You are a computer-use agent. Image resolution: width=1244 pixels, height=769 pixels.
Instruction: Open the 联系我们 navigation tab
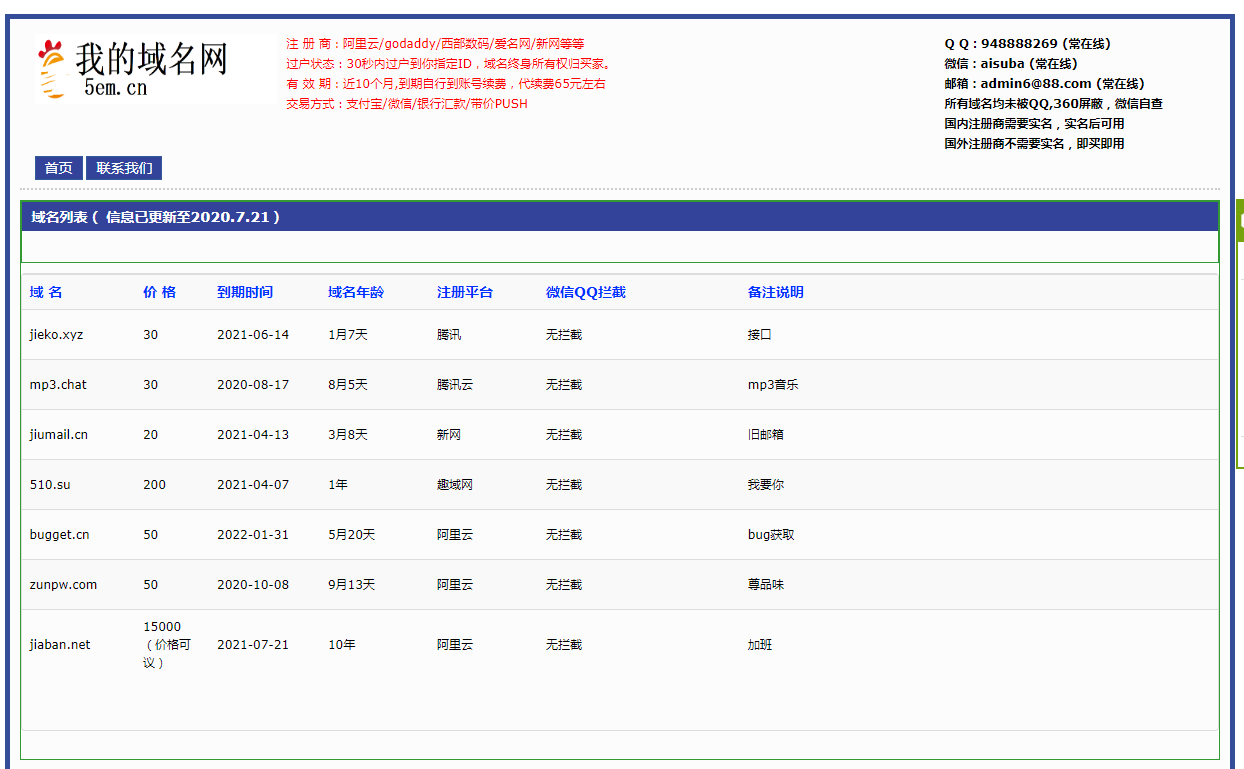pyautogui.click(x=124, y=168)
